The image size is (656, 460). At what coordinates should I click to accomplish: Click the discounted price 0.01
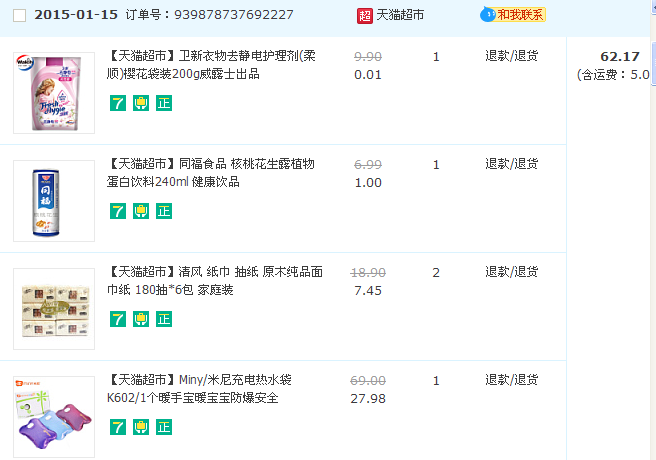tap(368, 75)
